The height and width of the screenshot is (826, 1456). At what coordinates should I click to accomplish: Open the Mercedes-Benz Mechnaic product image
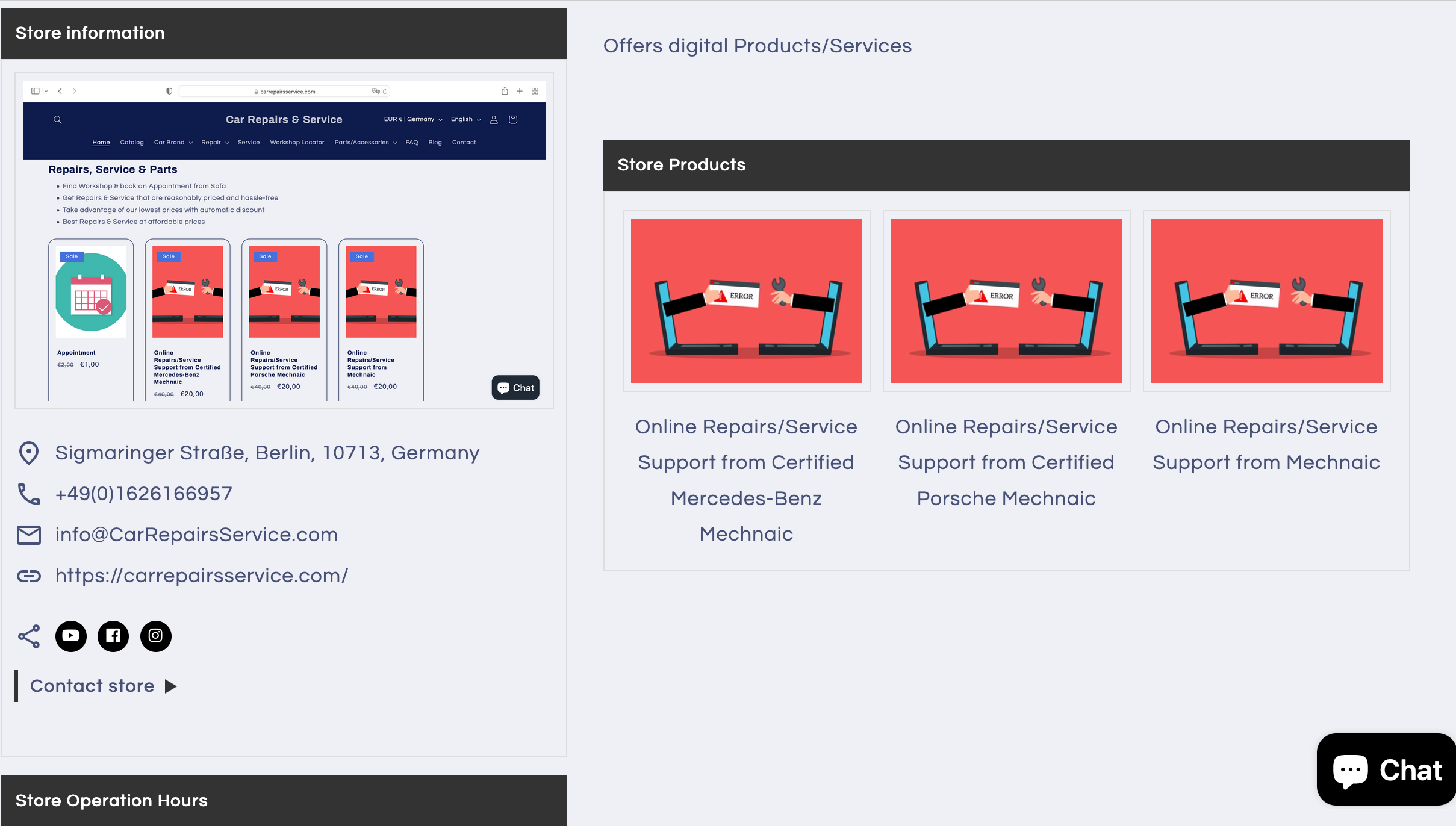pyautogui.click(x=746, y=301)
